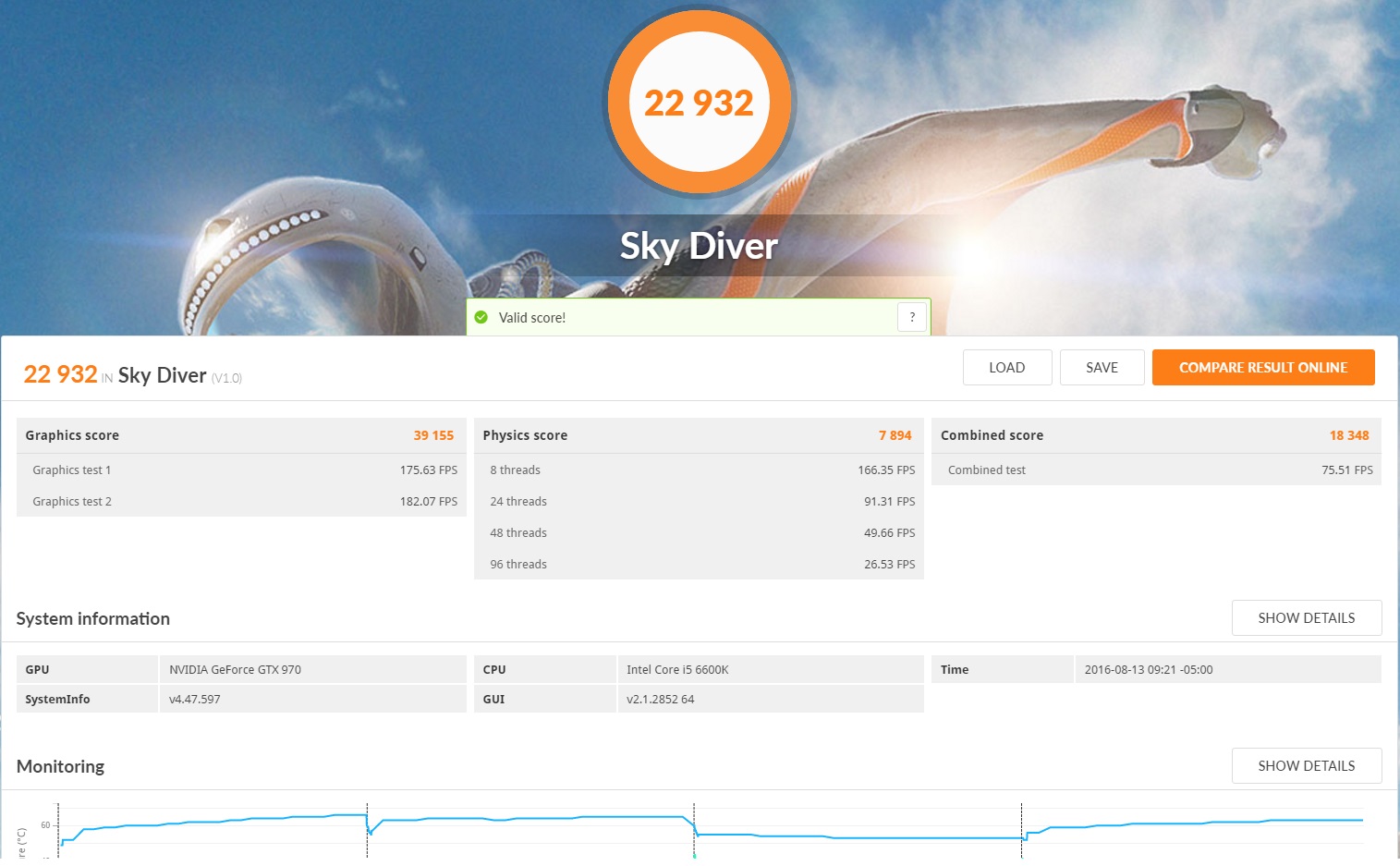Select Graphics test 1 row label
This screenshot has width=1400, height=866.
[71, 470]
